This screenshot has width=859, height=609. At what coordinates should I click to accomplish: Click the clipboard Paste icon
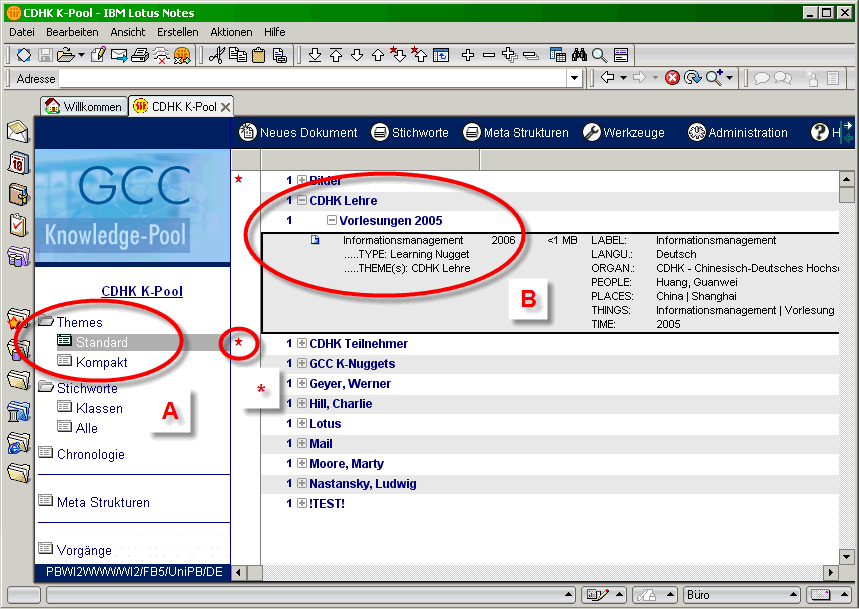[259, 55]
